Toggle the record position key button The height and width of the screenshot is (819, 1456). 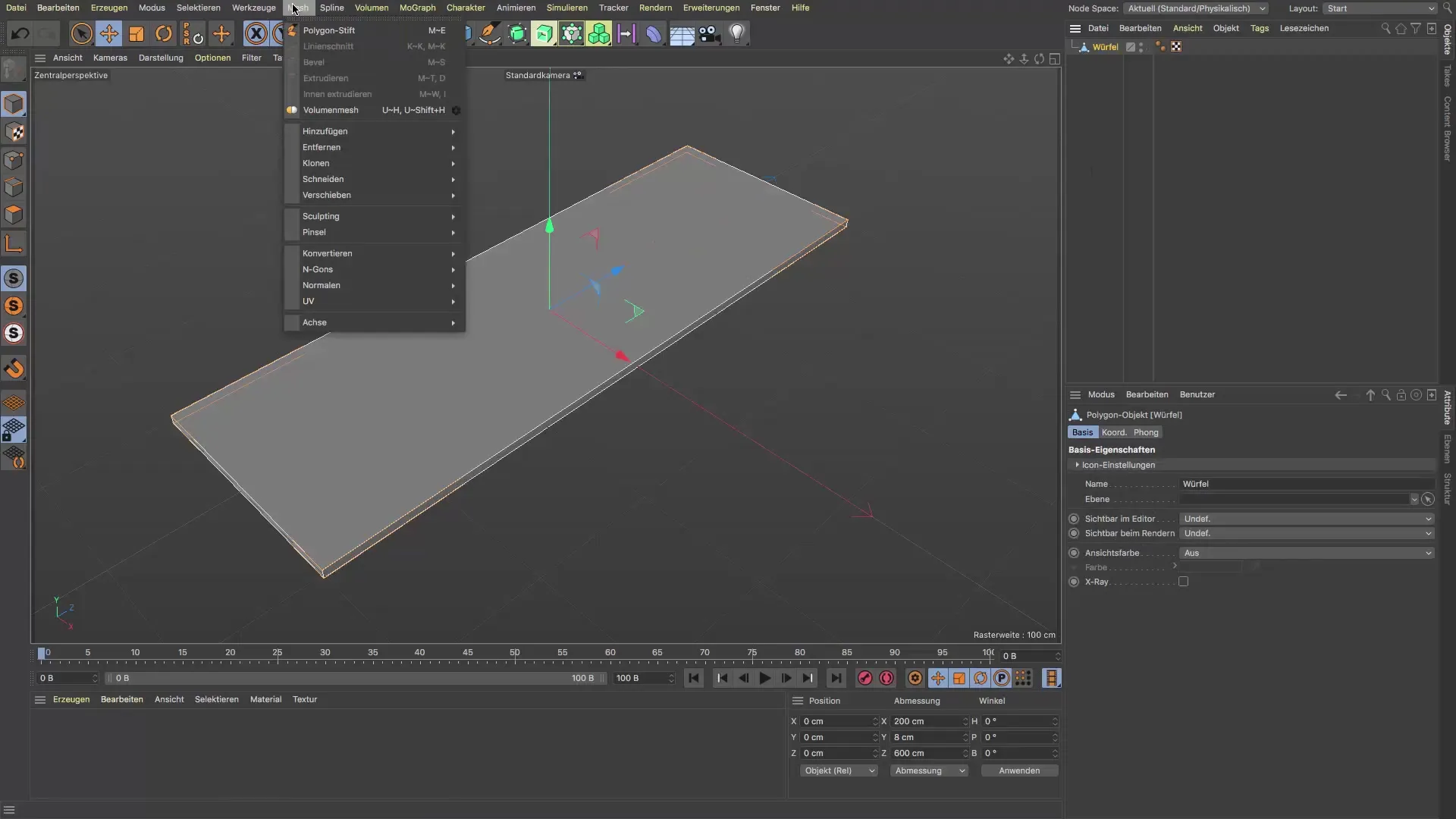coord(938,678)
